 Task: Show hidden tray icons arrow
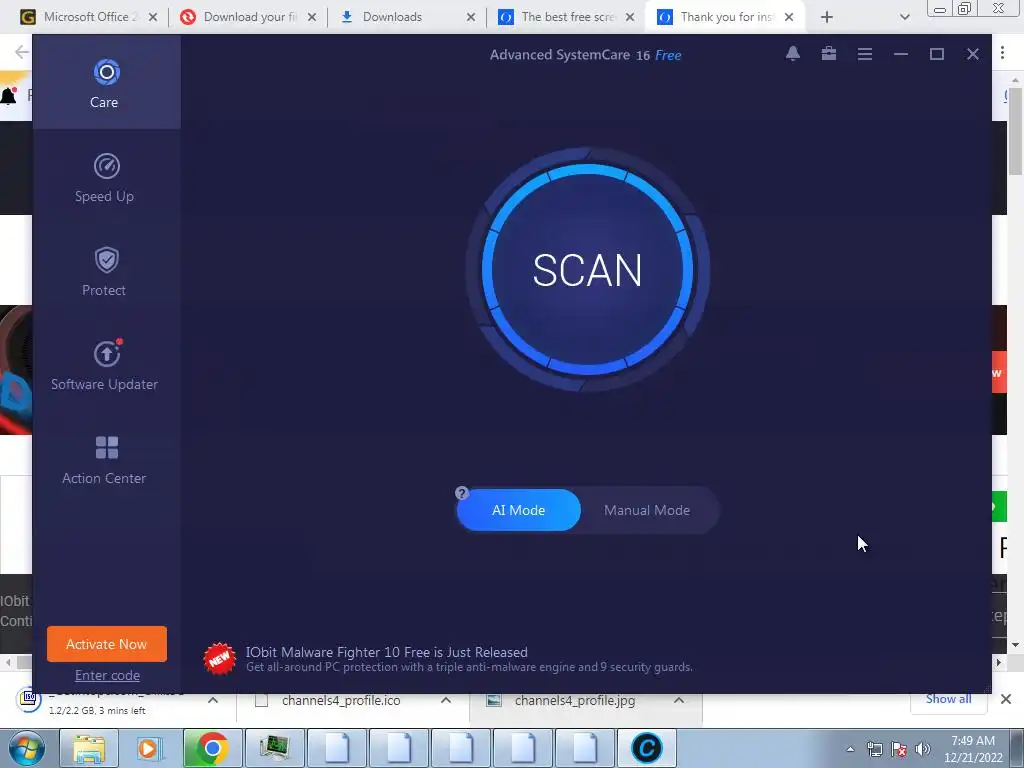tap(850, 749)
